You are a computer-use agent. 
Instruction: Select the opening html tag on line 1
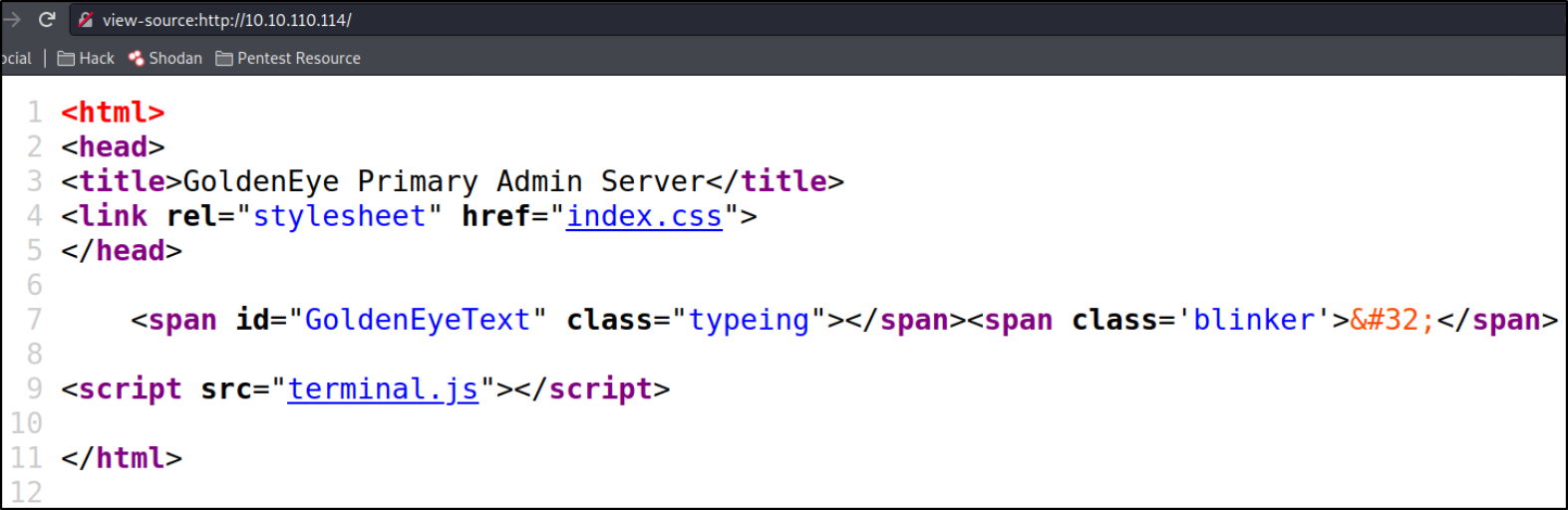pyautogui.click(x=113, y=113)
